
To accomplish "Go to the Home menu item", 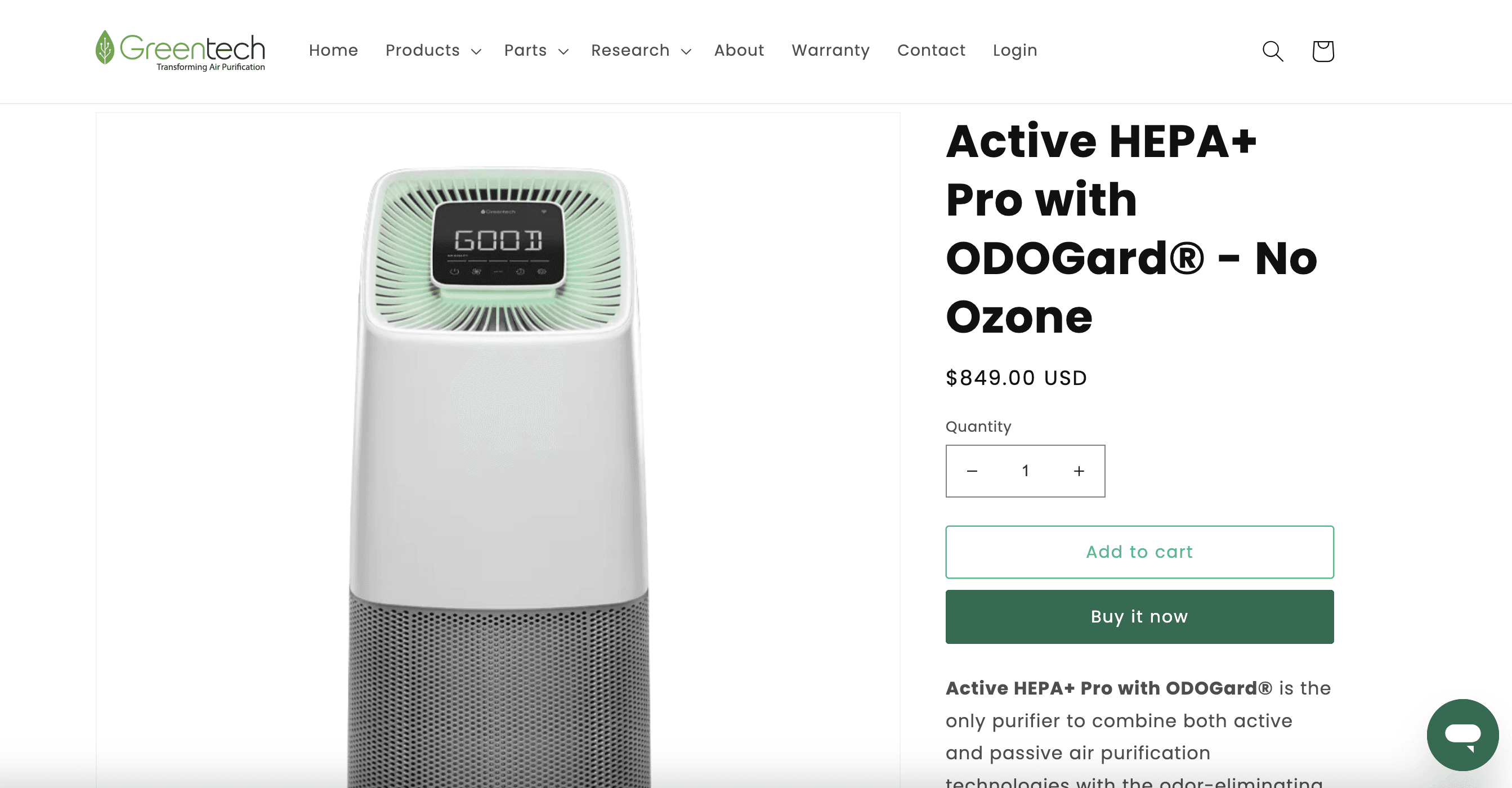I will [x=333, y=51].
